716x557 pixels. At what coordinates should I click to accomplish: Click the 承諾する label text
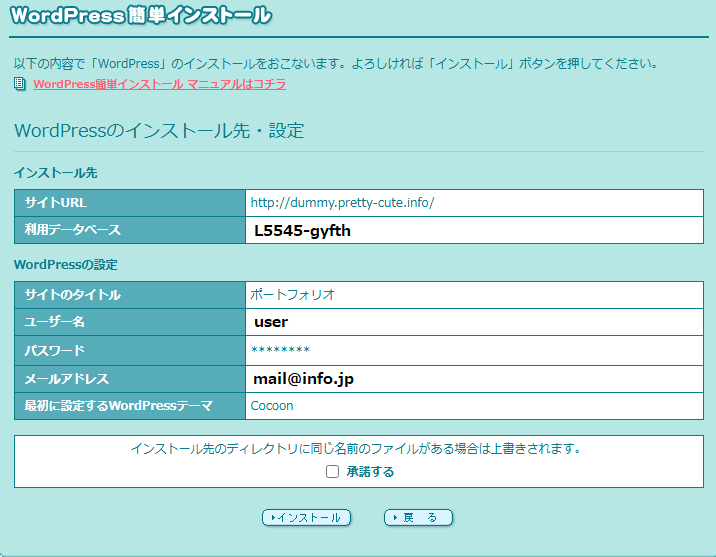point(370,472)
